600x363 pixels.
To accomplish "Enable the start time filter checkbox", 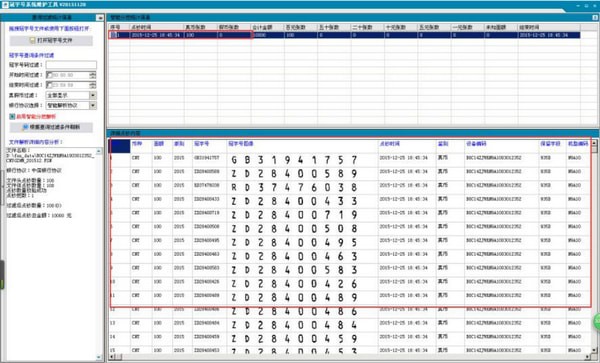I will pyautogui.click(x=49, y=75).
